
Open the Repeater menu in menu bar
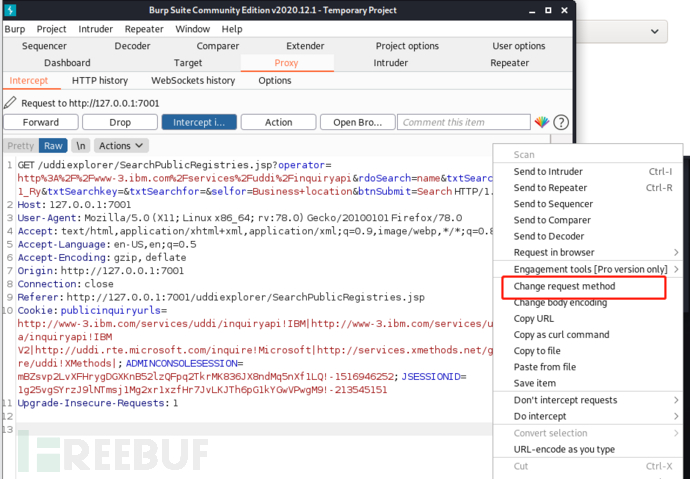click(x=144, y=29)
